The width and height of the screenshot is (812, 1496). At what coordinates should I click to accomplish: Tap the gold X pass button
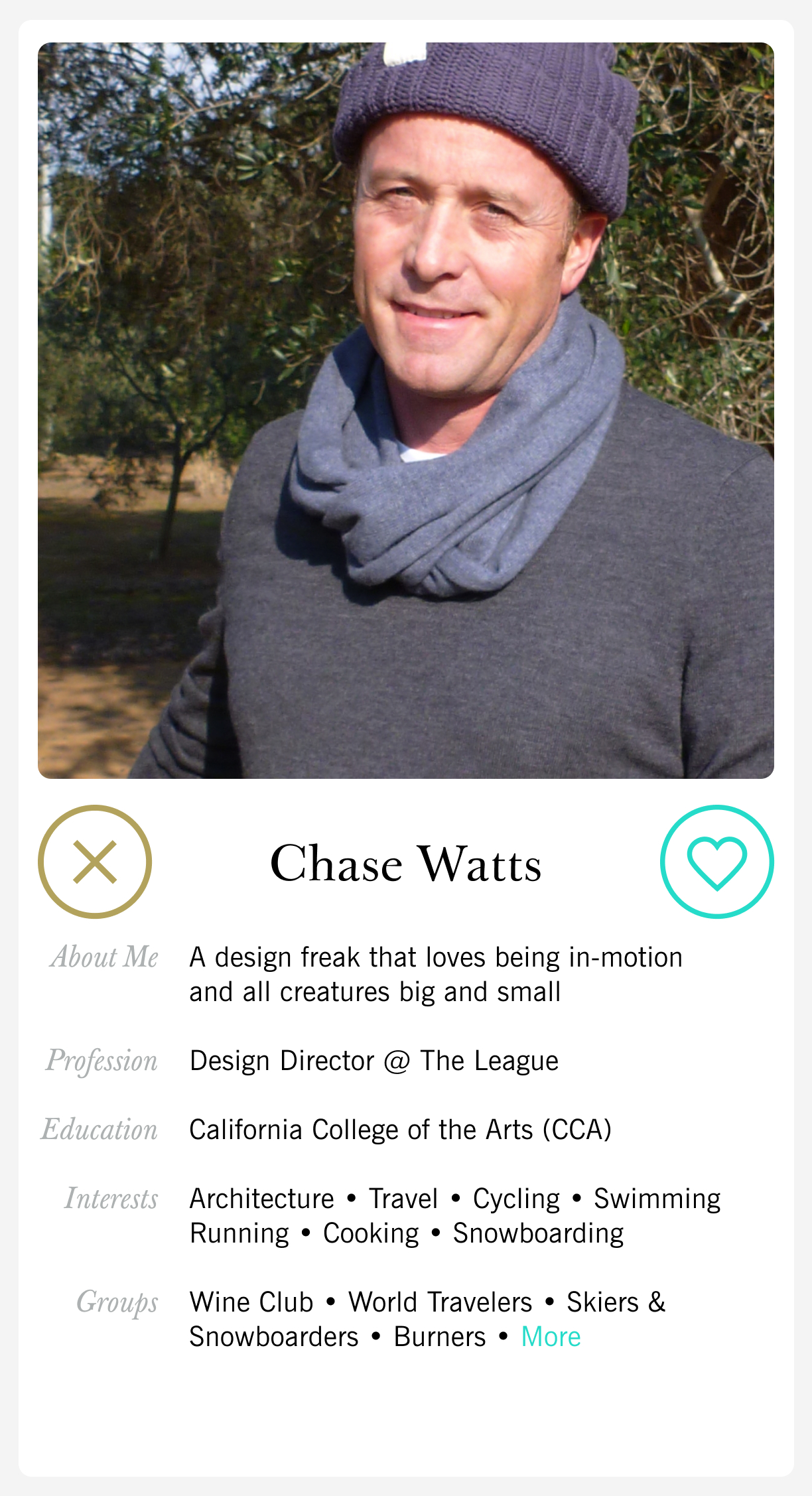95,862
